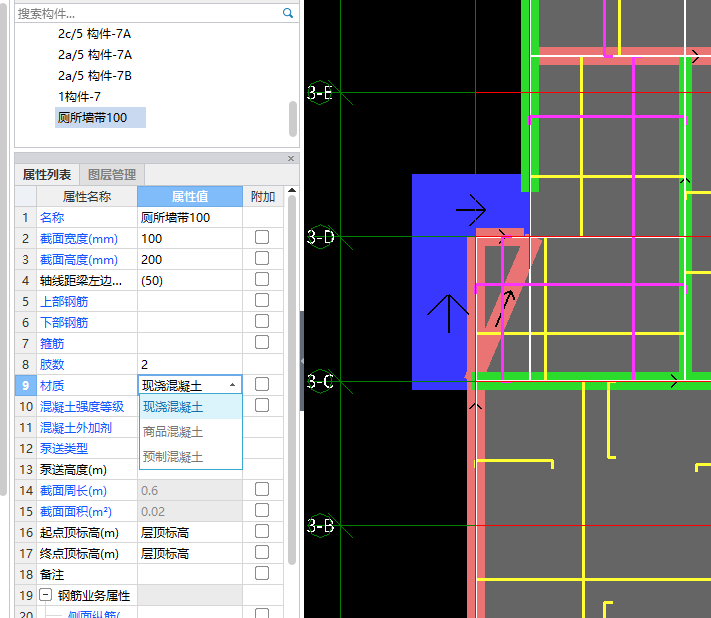Viewport: 711px width, 618px height.
Task: Toggle 附加 checkbox for 材质
Action: [262, 384]
